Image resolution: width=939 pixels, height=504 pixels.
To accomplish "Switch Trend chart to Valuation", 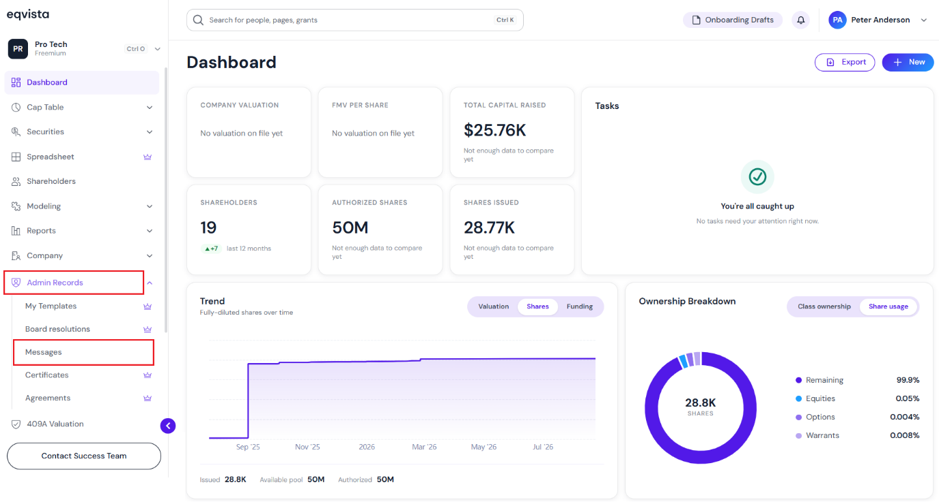I will click(x=493, y=306).
